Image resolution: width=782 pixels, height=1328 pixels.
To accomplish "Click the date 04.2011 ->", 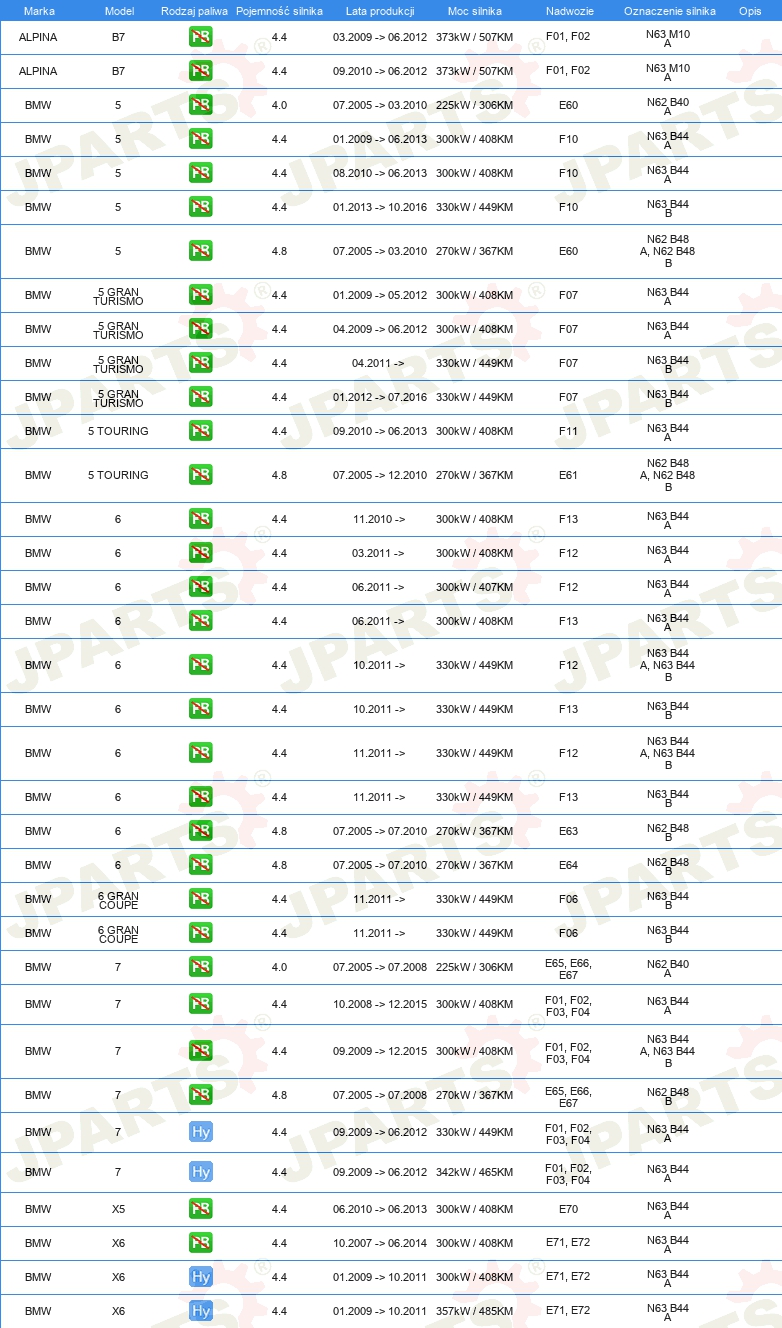I will pyautogui.click(x=378, y=364).
